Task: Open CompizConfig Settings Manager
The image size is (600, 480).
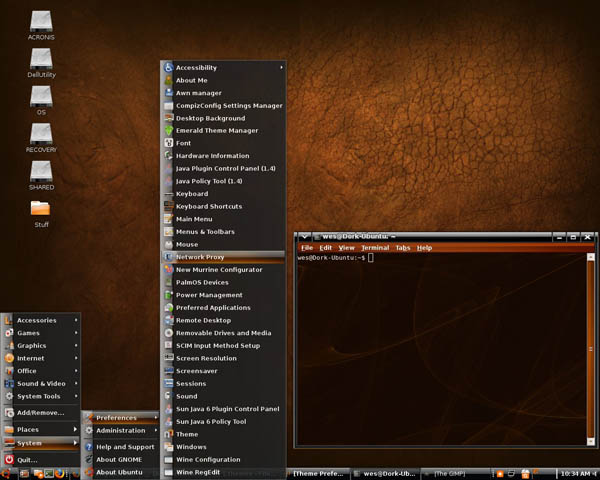Action: coord(223,106)
